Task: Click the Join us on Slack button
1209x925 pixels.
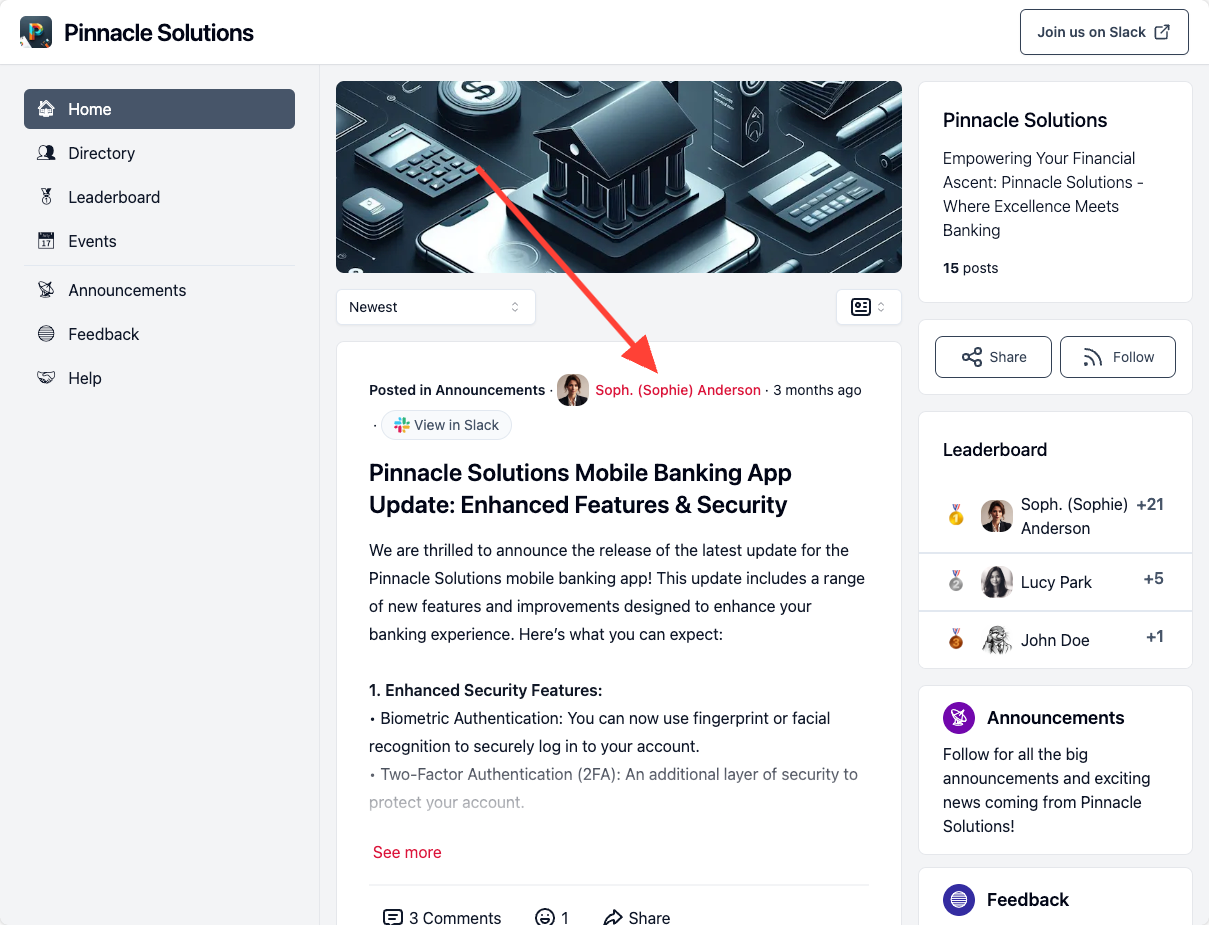Action: (x=1103, y=31)
